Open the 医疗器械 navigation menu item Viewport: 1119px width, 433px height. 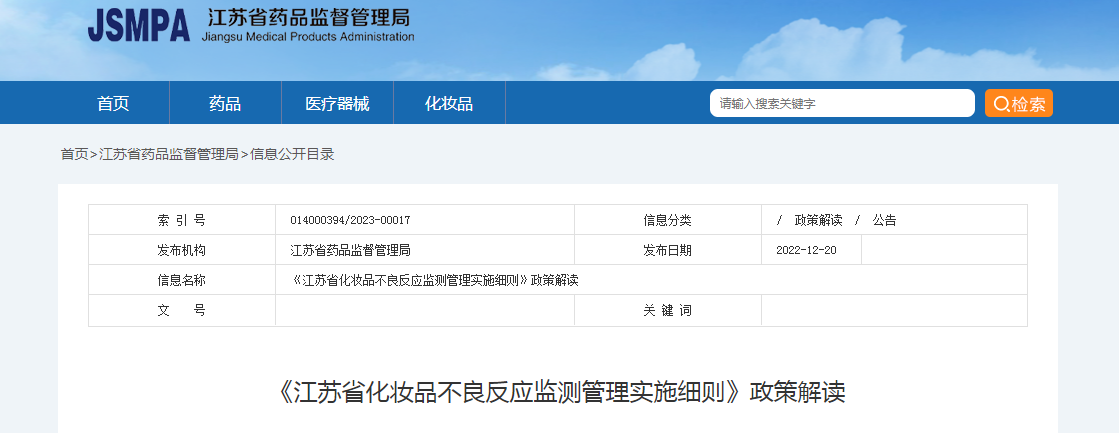point(338,103)
